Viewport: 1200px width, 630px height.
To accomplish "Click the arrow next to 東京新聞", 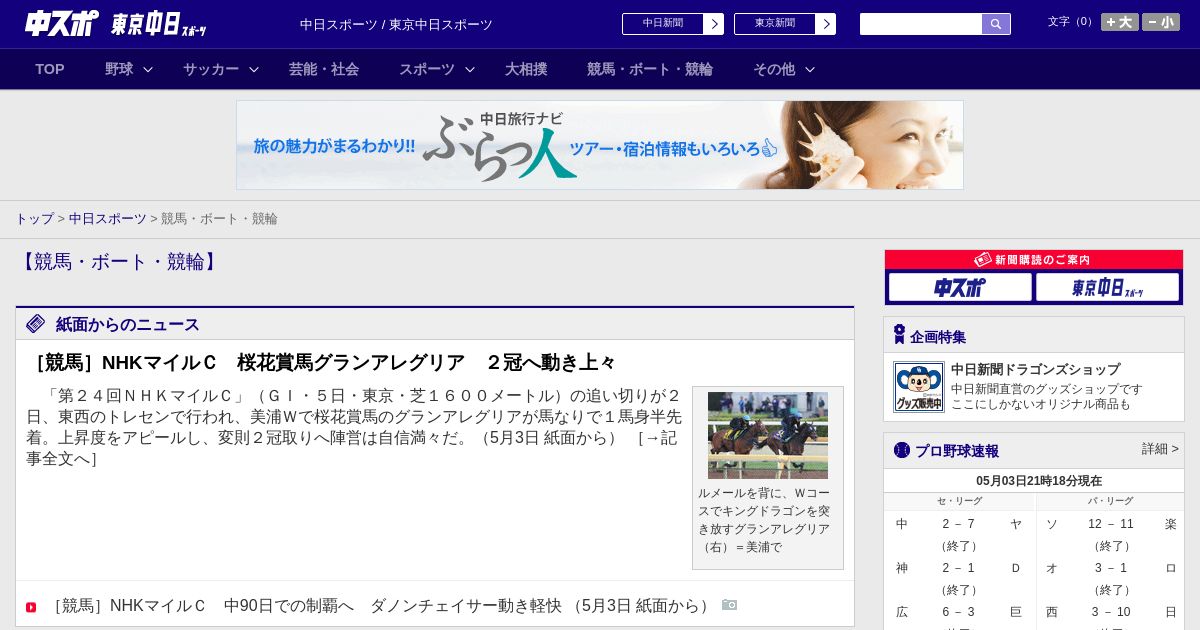I will coord(825,24).
